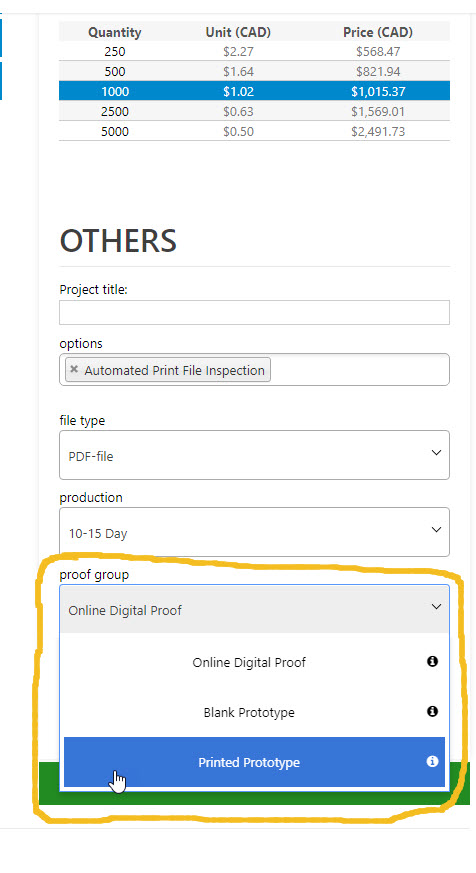Click info icon beside Blank Prototype option

click(432, 711)
